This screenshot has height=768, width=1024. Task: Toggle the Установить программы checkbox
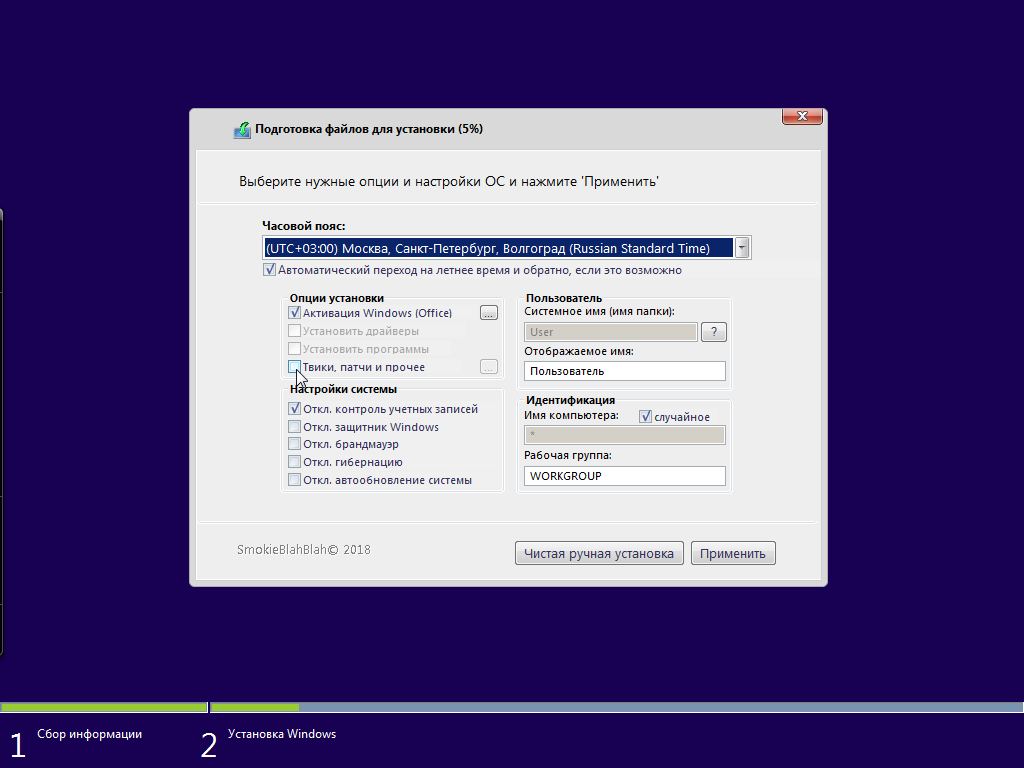295,349
